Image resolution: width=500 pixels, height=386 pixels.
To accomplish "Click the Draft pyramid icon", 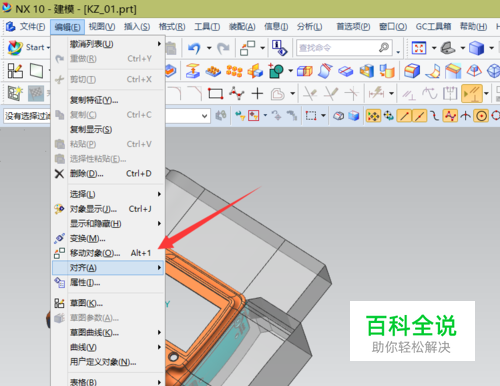I will (x=474, y=71).
